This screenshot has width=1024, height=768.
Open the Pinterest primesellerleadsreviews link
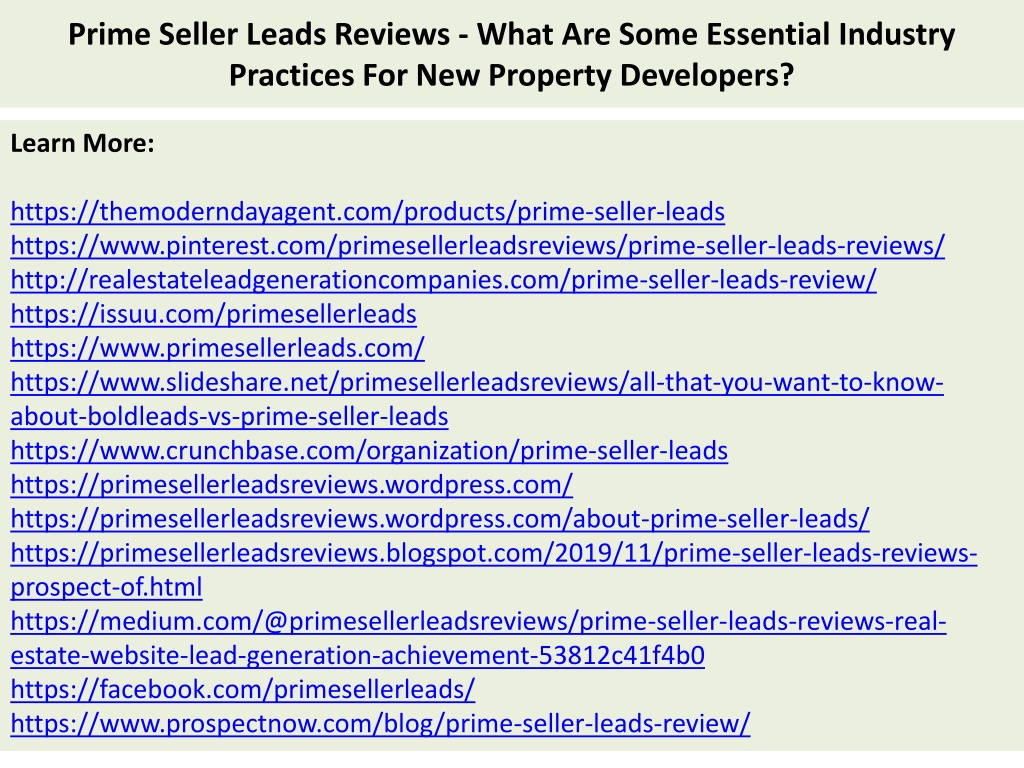pyautogui.click(x=477, y=246)
